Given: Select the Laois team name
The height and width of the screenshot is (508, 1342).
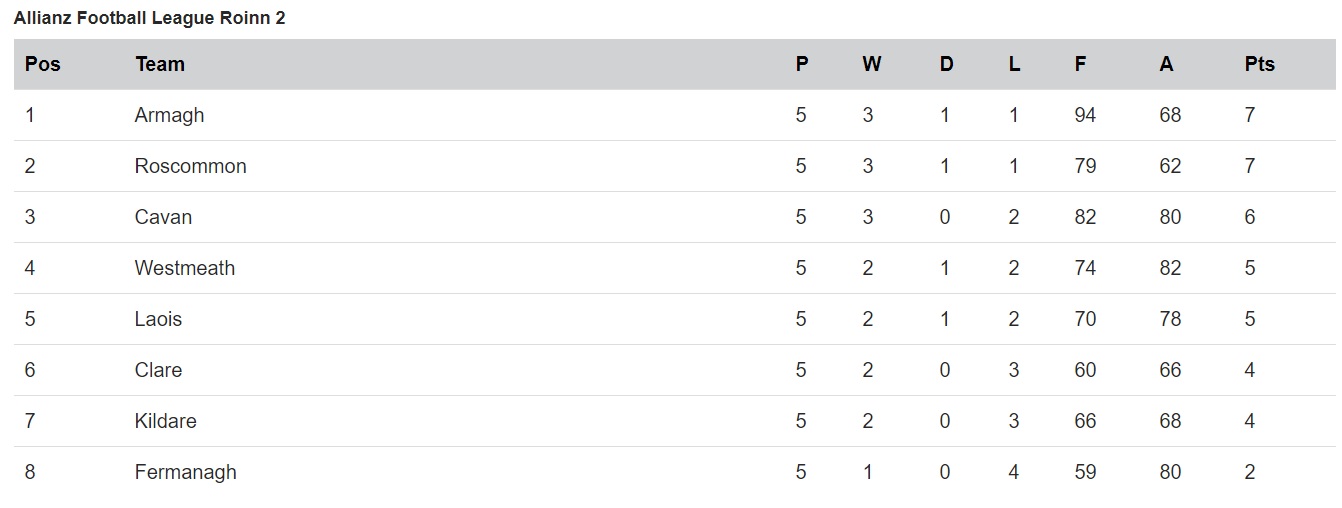Looking at the screenshot, I should click(x=159, y=319).
